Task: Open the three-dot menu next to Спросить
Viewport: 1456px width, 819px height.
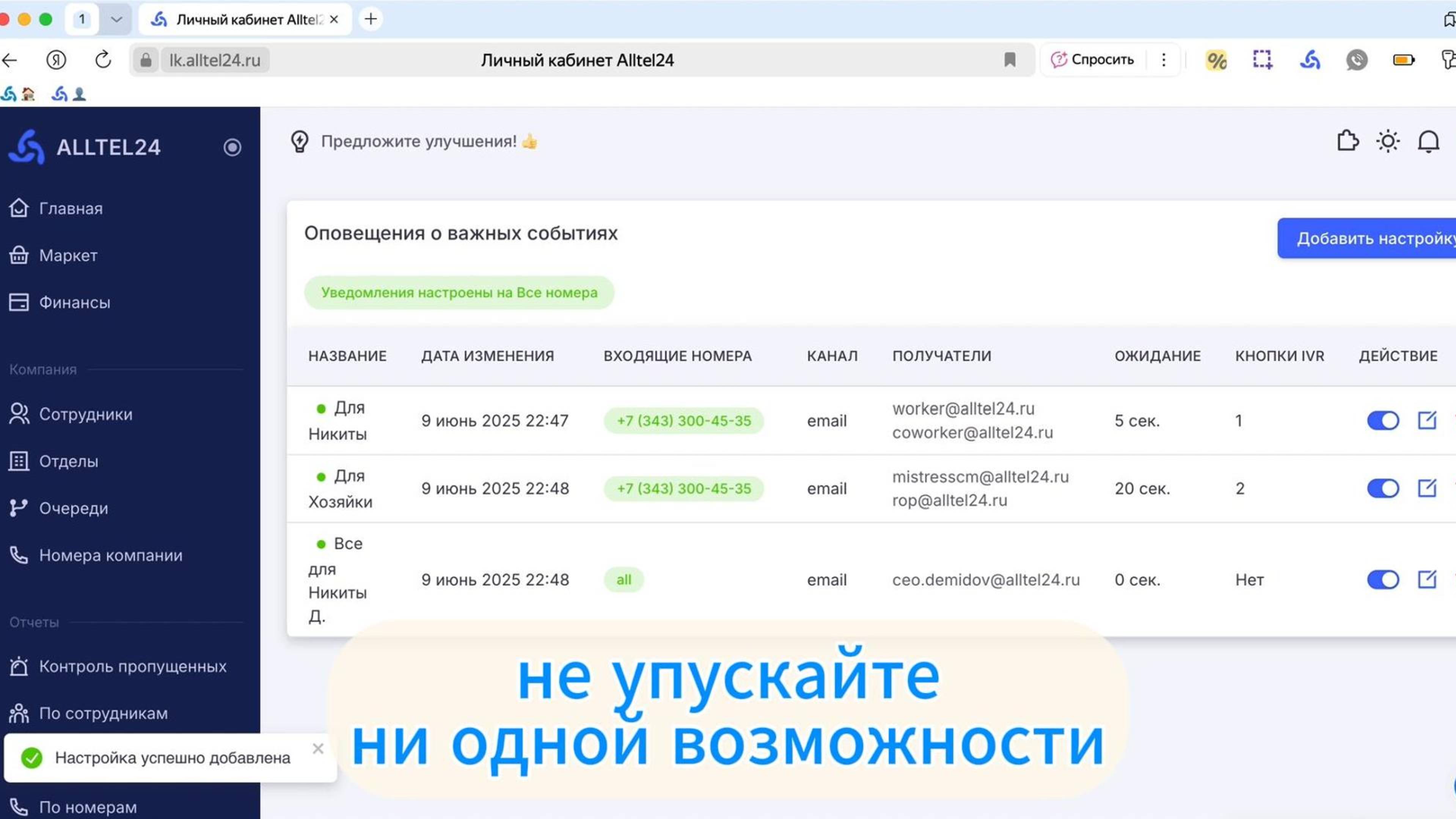Action: [x=1163, y=60]
